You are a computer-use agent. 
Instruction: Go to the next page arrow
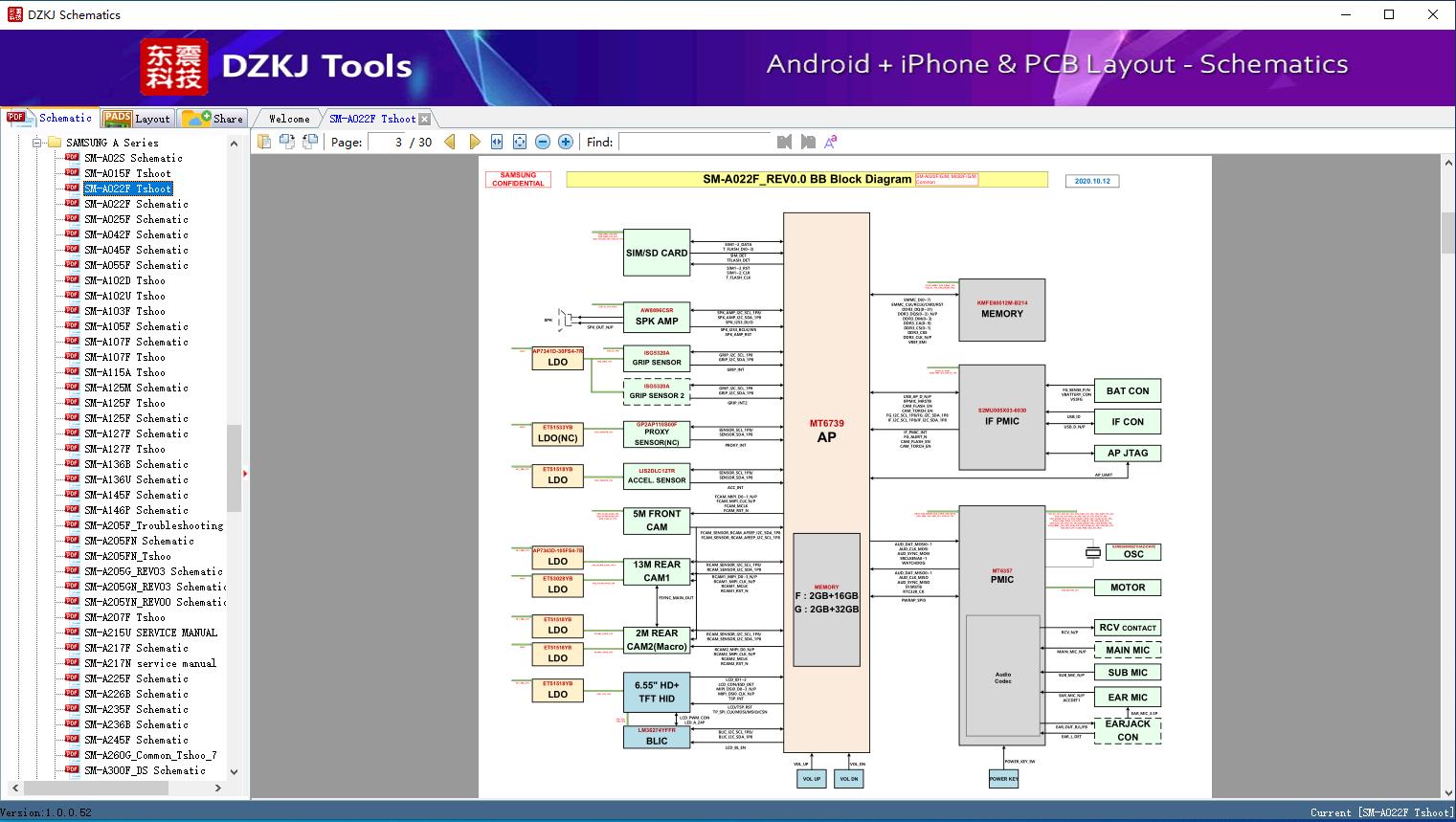pos(474,142)
